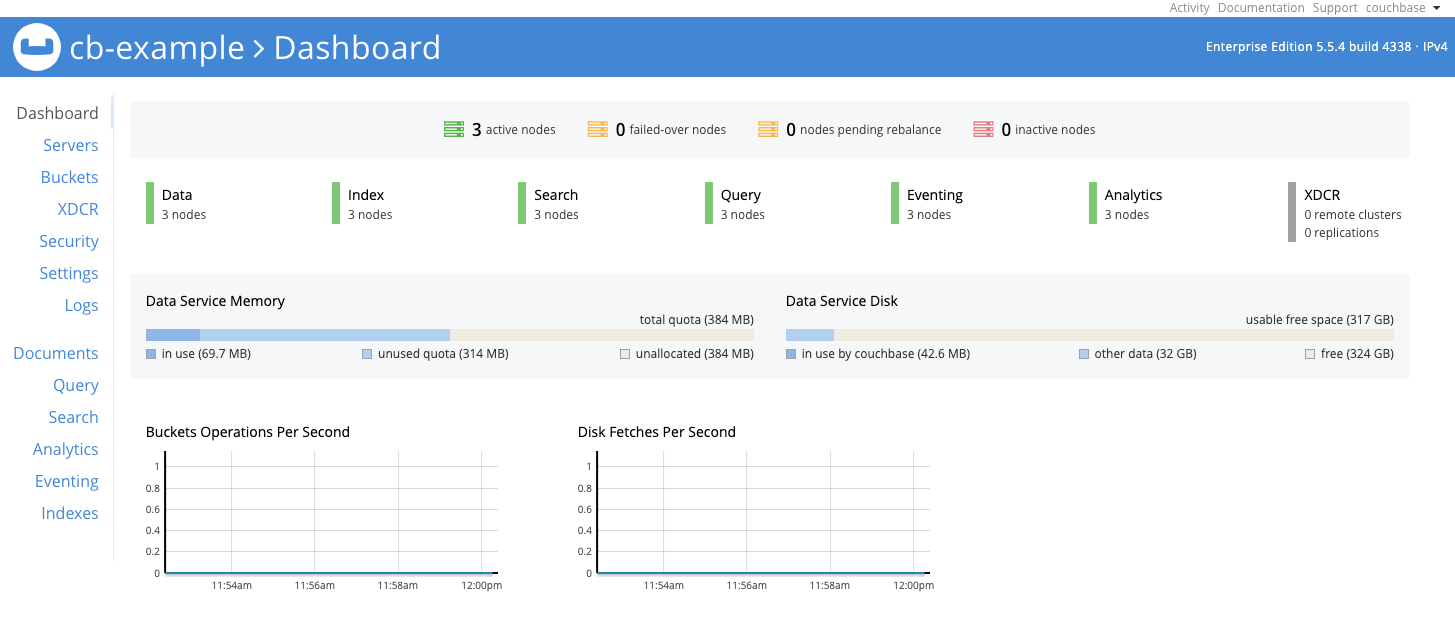Click the Data service '3 nodes' summary

coord(184,215)
